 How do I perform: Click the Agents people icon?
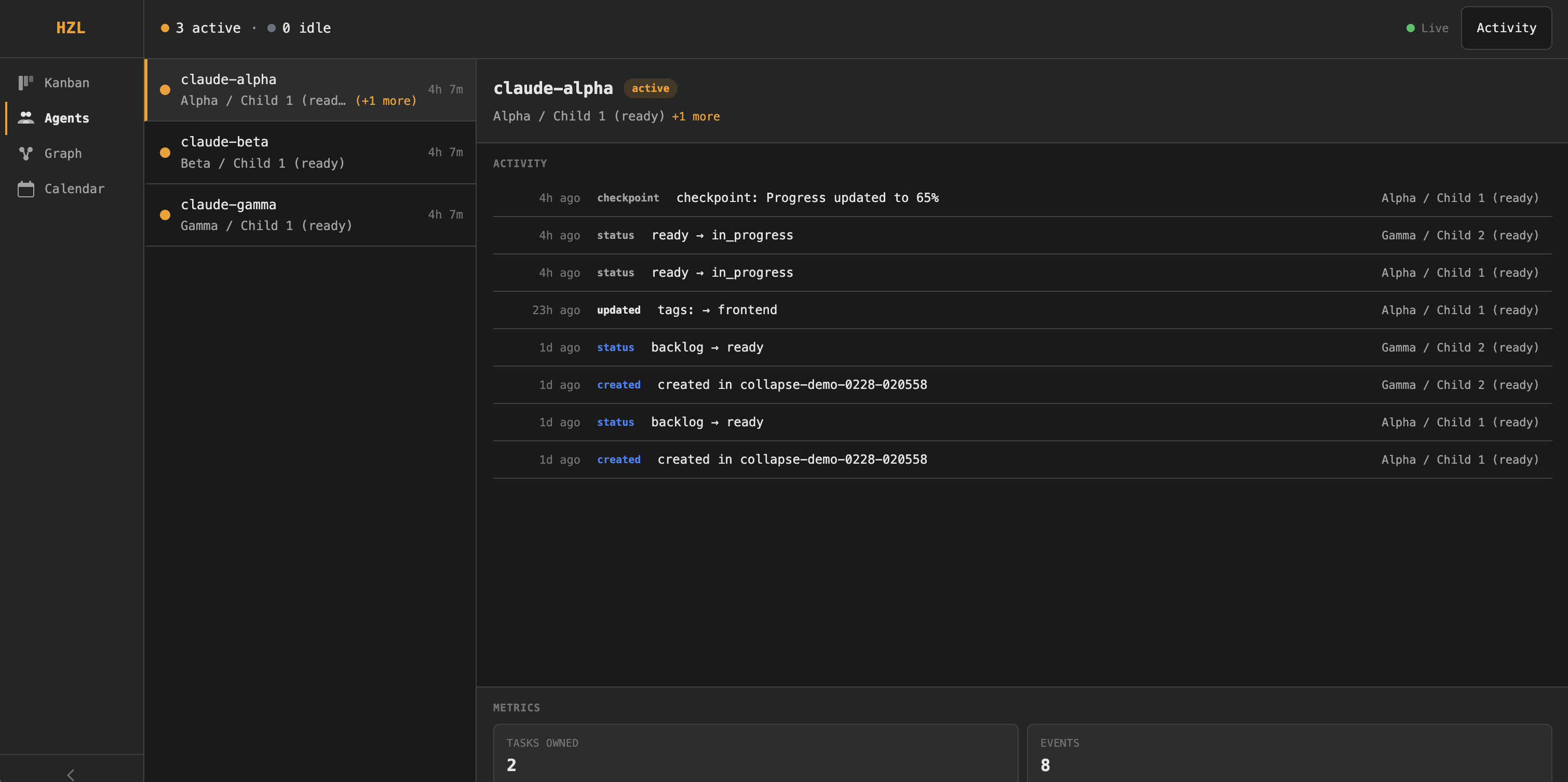(x=25, y=118)
